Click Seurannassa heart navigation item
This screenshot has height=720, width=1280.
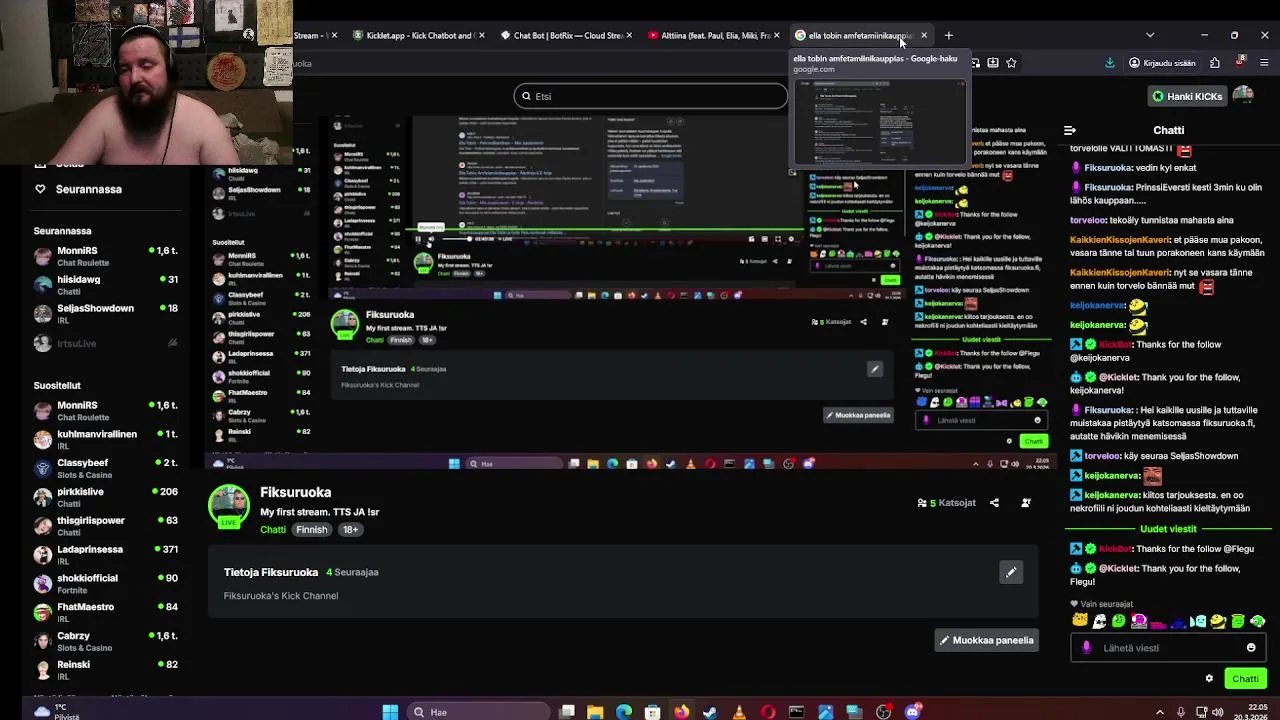pos(78,189)
